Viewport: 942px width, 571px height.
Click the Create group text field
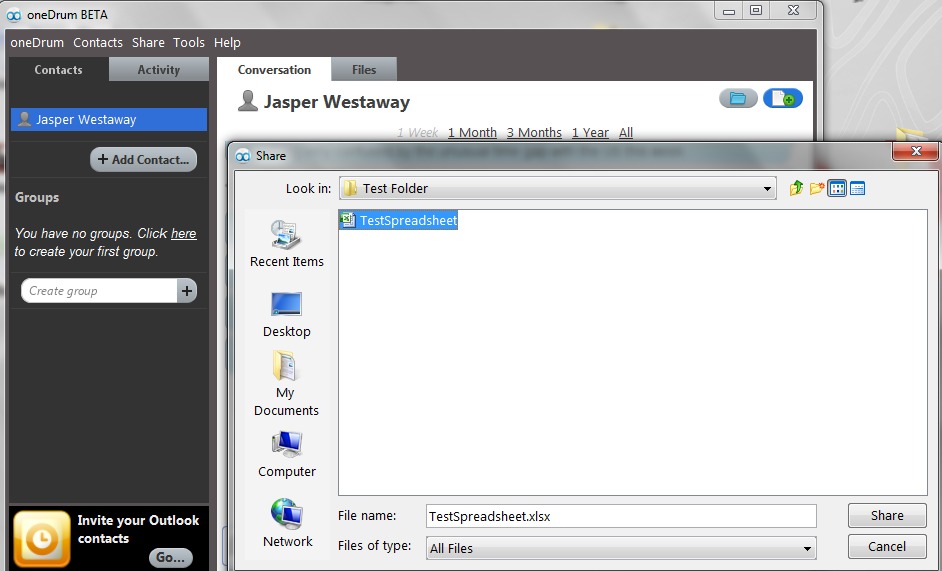(100, 291)
